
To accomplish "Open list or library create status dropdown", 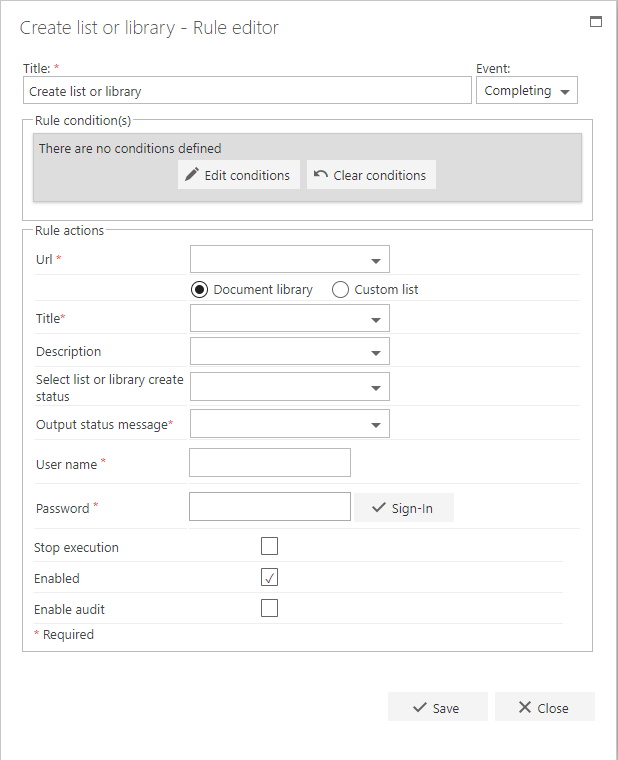I will tap(289, 386).
